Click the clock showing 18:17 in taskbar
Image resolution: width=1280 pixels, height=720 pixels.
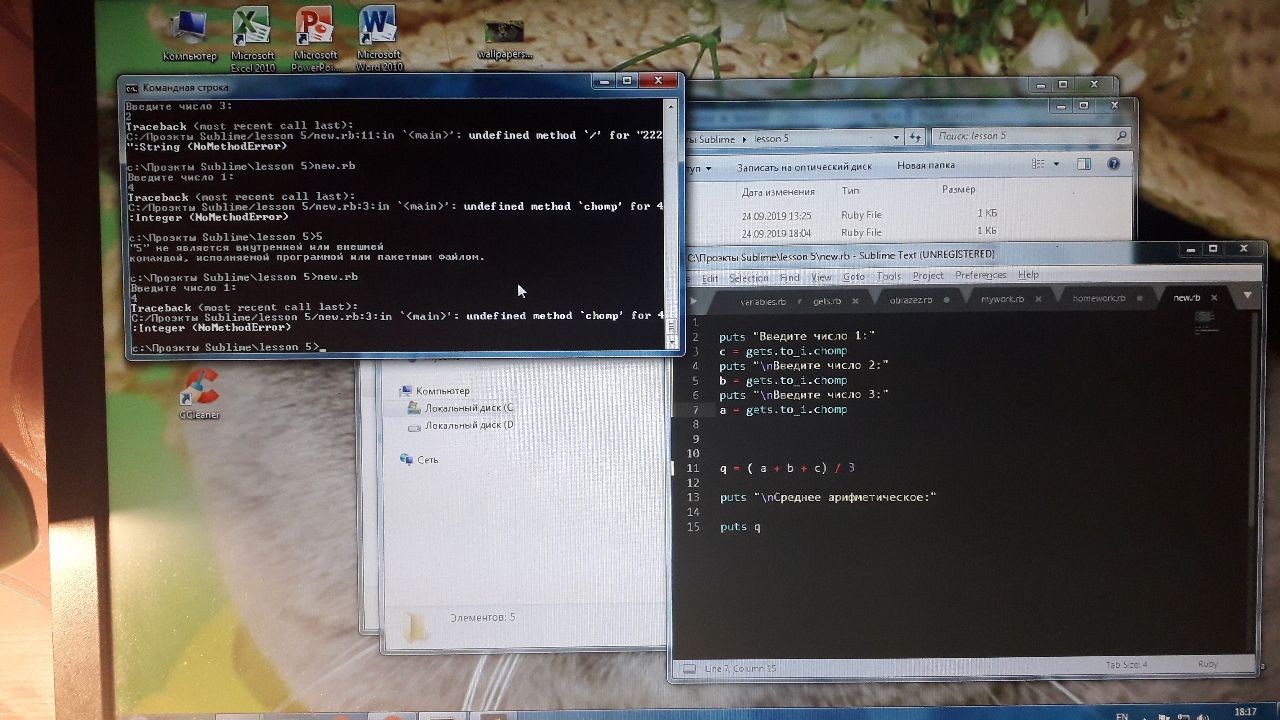tap(1246, 712)
